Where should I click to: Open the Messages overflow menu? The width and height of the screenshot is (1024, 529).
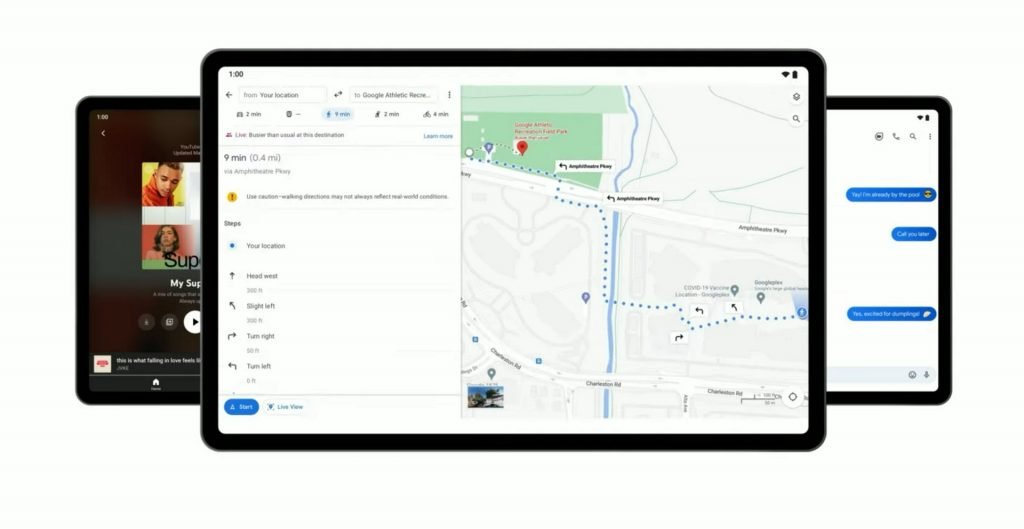click(930, 136)
